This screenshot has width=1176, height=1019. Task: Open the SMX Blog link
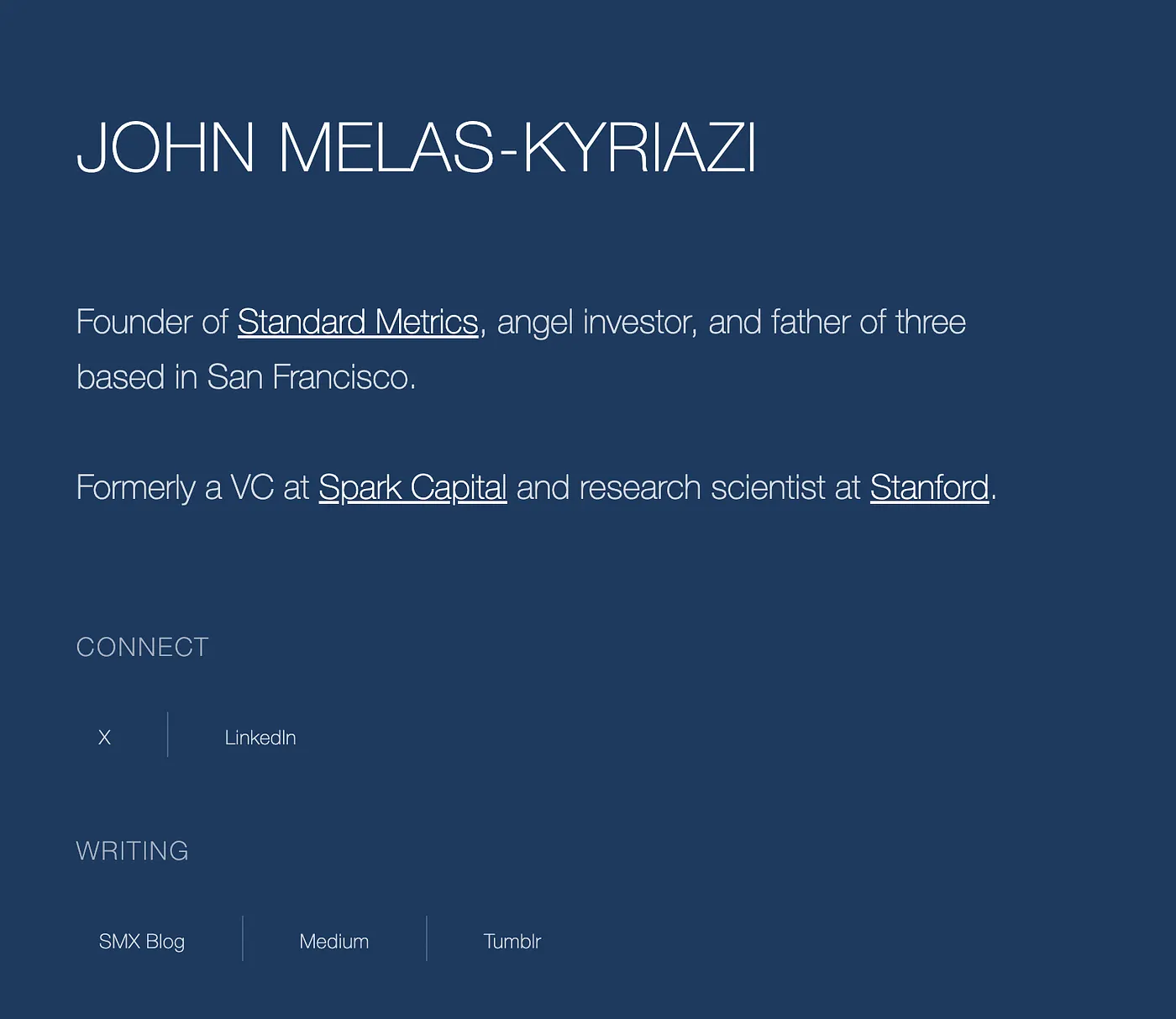click(141, 941)
